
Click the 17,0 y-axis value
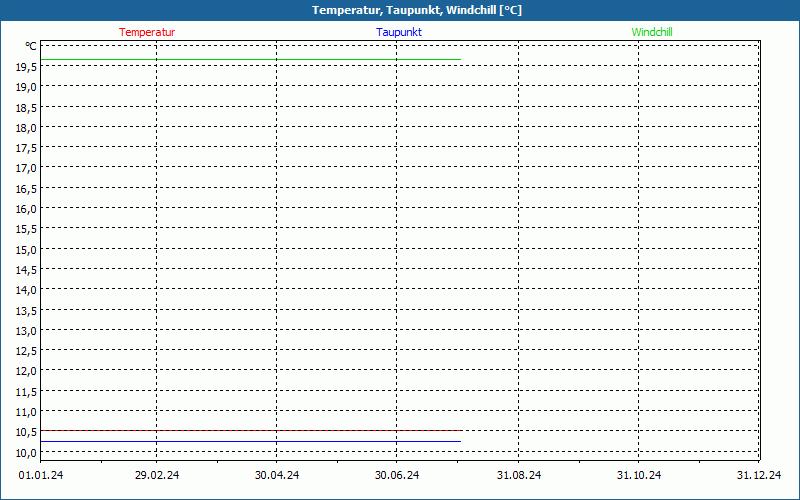pos(26,168)
